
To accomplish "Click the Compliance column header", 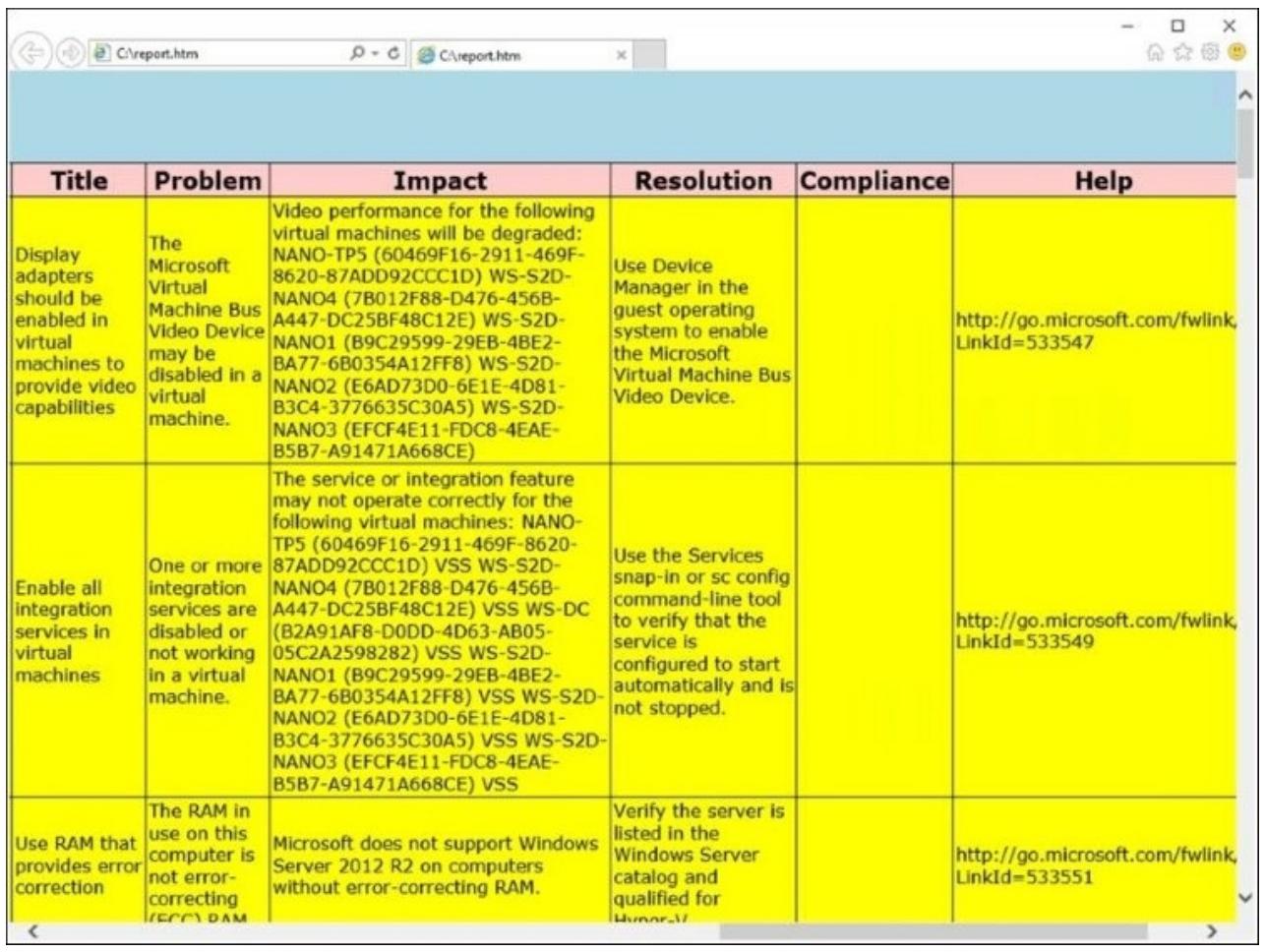I will (874, 181).
